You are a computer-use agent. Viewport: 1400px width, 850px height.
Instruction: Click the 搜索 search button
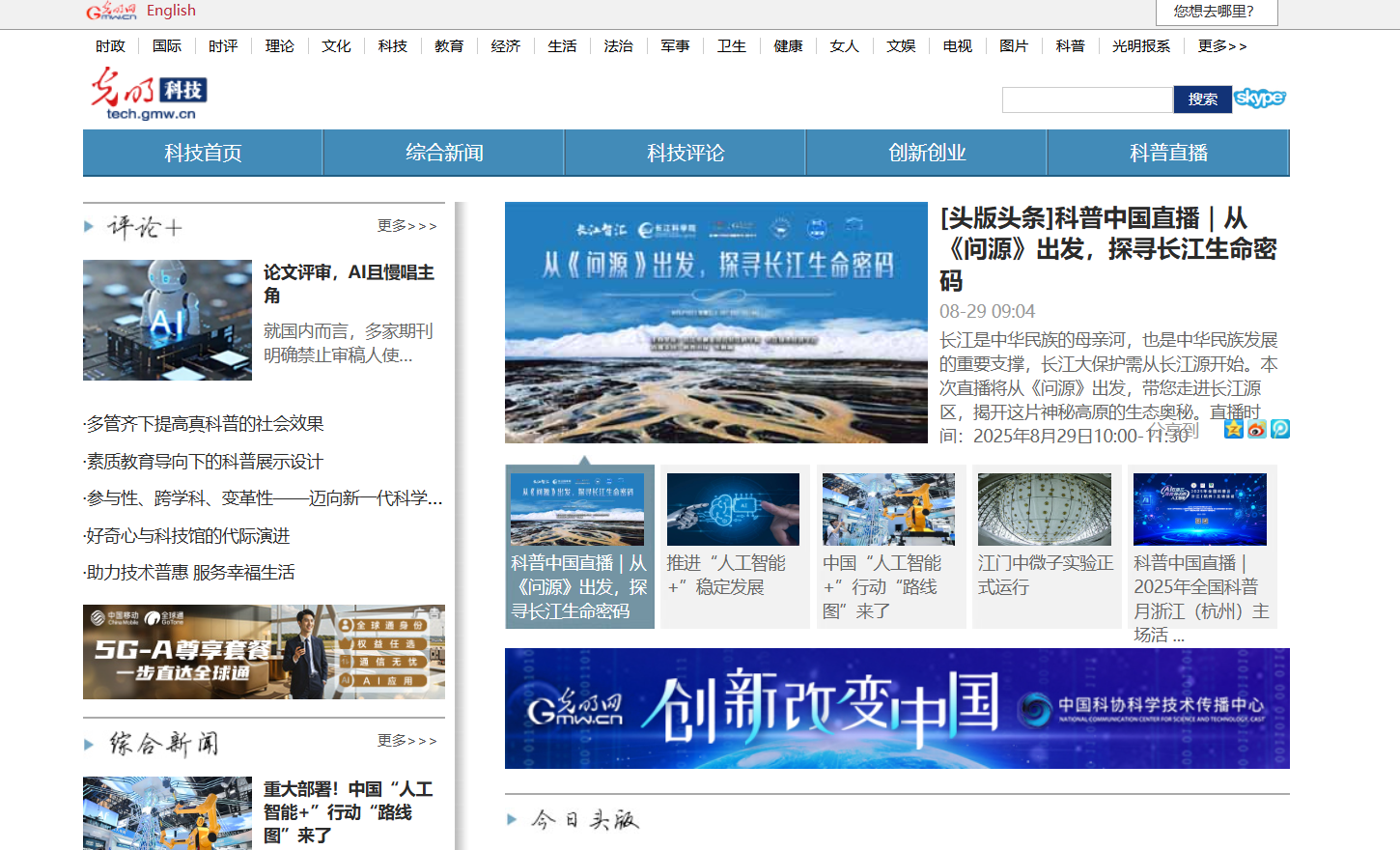(1203, 99)
